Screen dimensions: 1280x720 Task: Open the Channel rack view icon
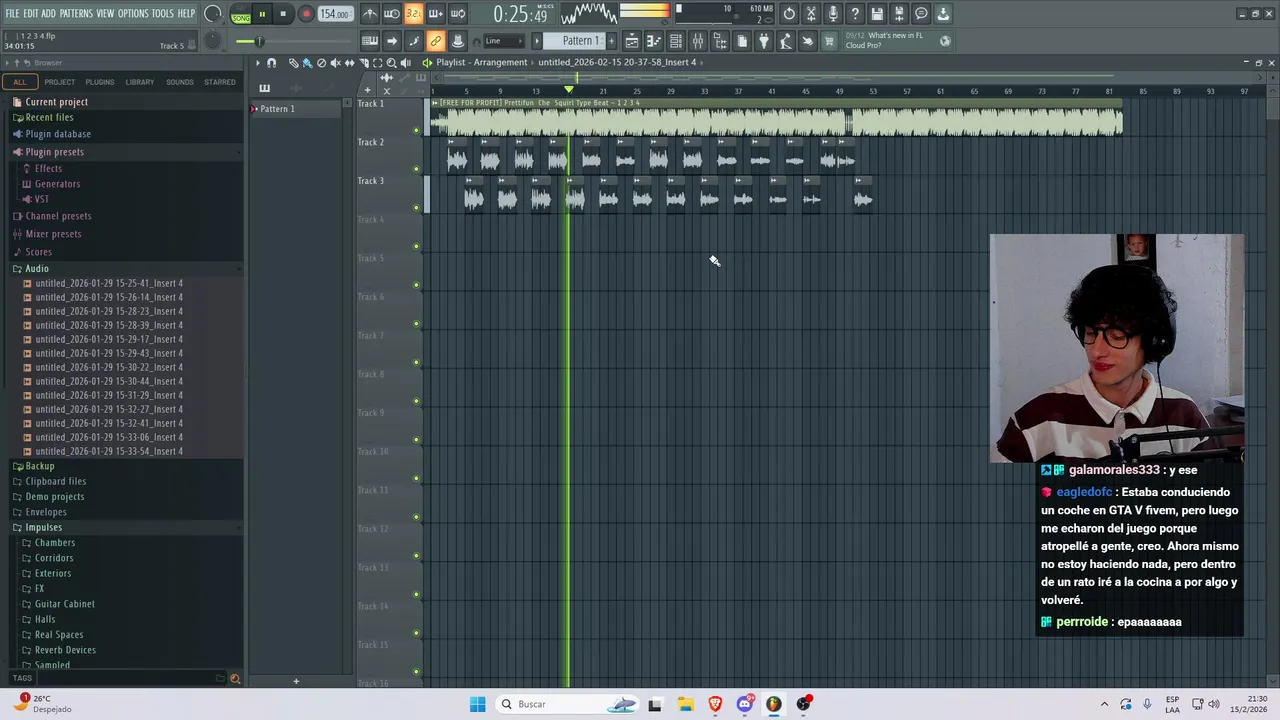(x=676, y=41)
